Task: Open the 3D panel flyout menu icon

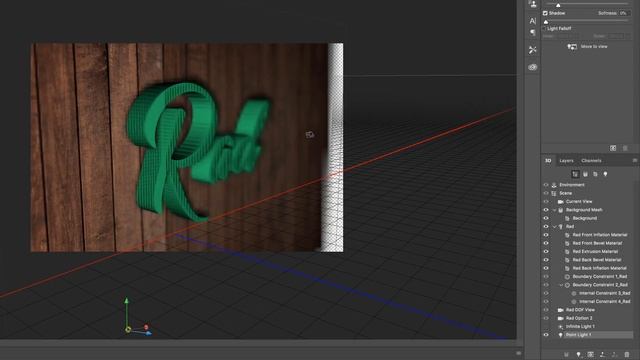Action: 635,160
